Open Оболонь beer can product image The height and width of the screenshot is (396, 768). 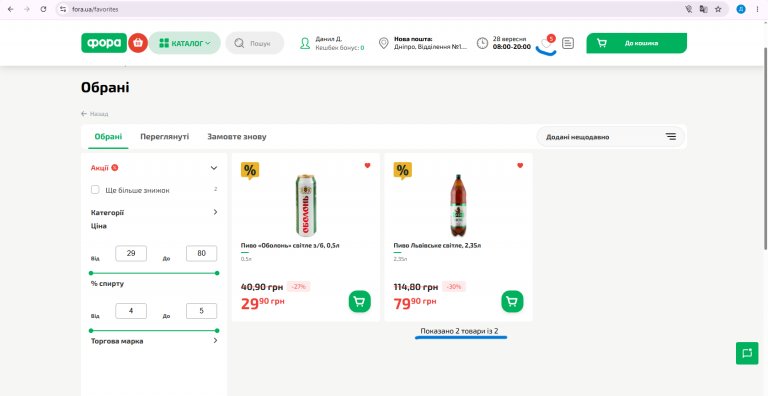306,205
